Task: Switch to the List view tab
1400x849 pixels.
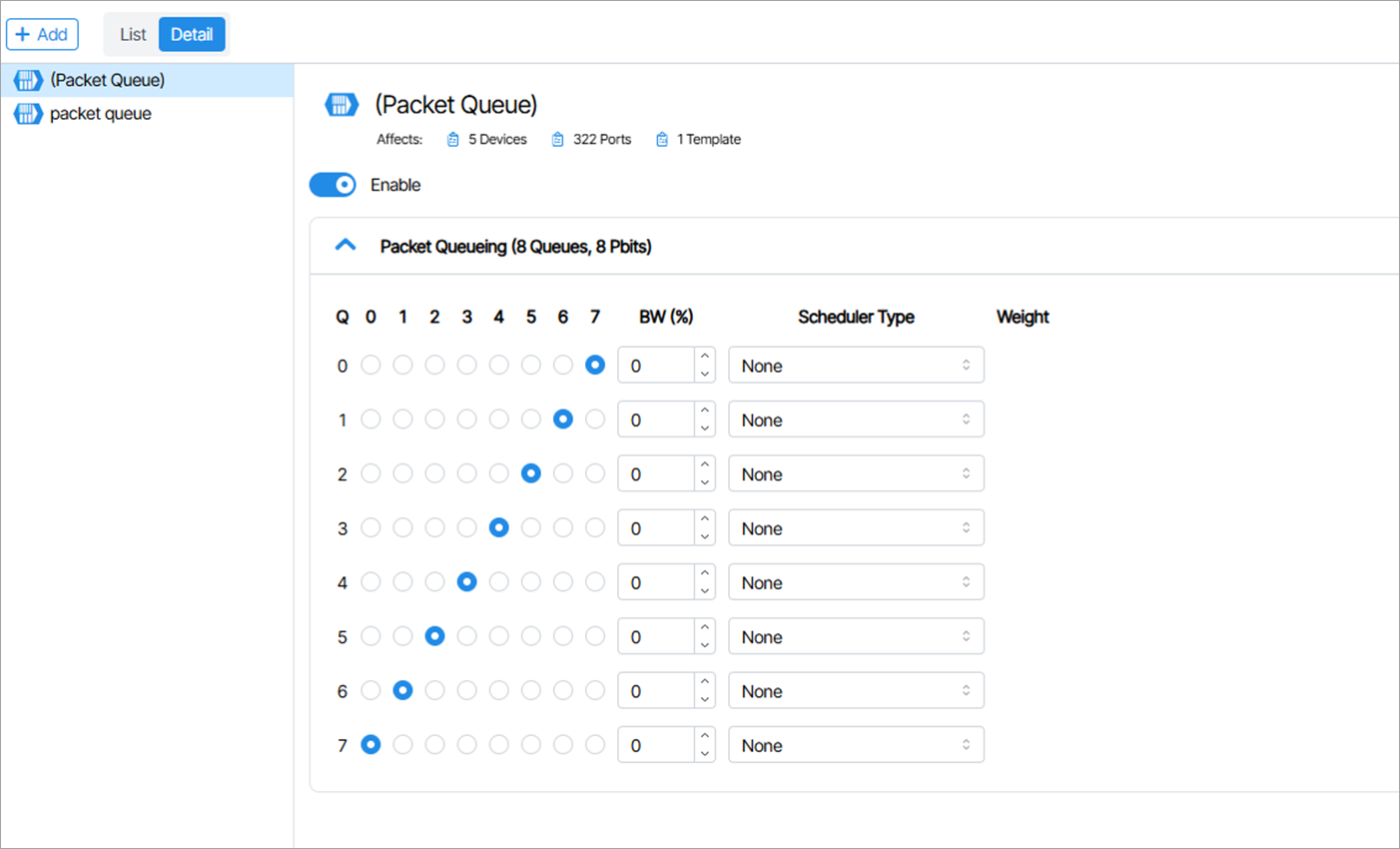Action: 133,34
